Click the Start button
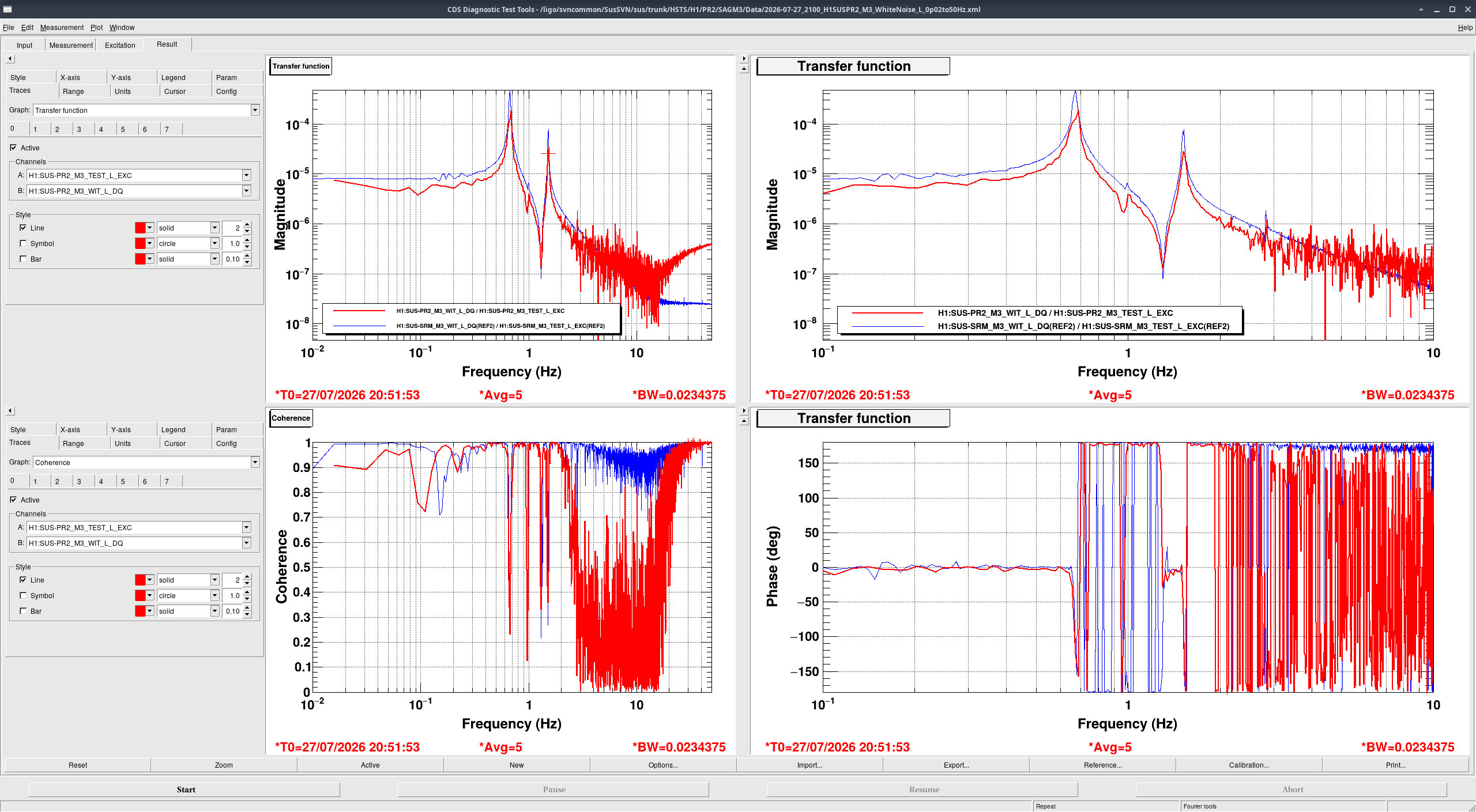This screenshot has height=812, width=1476. pos(184,790)
